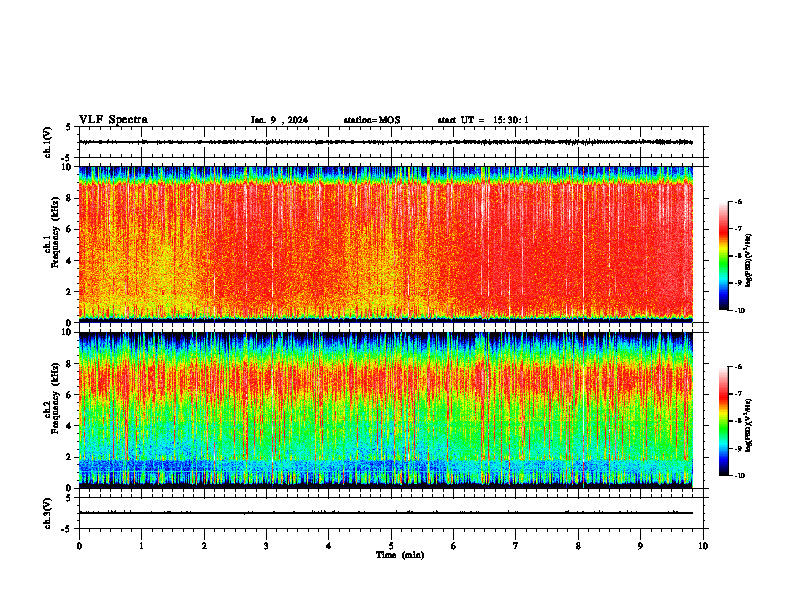
Task: Click the "VLF Spectra" plot title
Action: (113, 120)
